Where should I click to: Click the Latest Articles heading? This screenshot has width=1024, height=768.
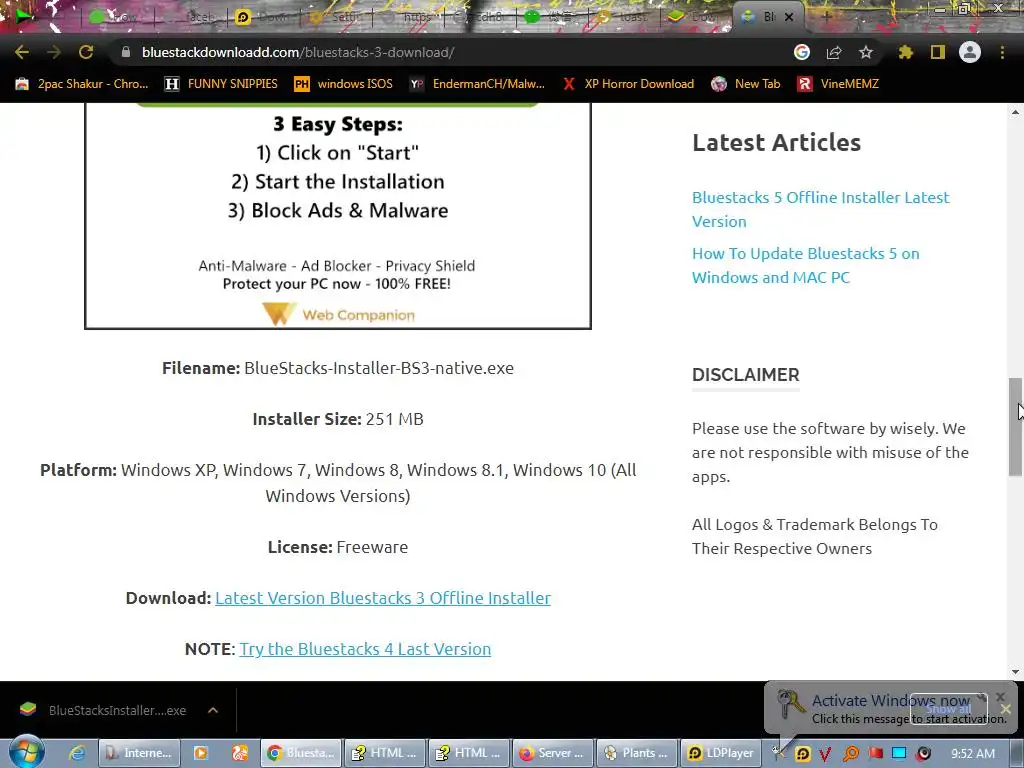tap(776, 142)
